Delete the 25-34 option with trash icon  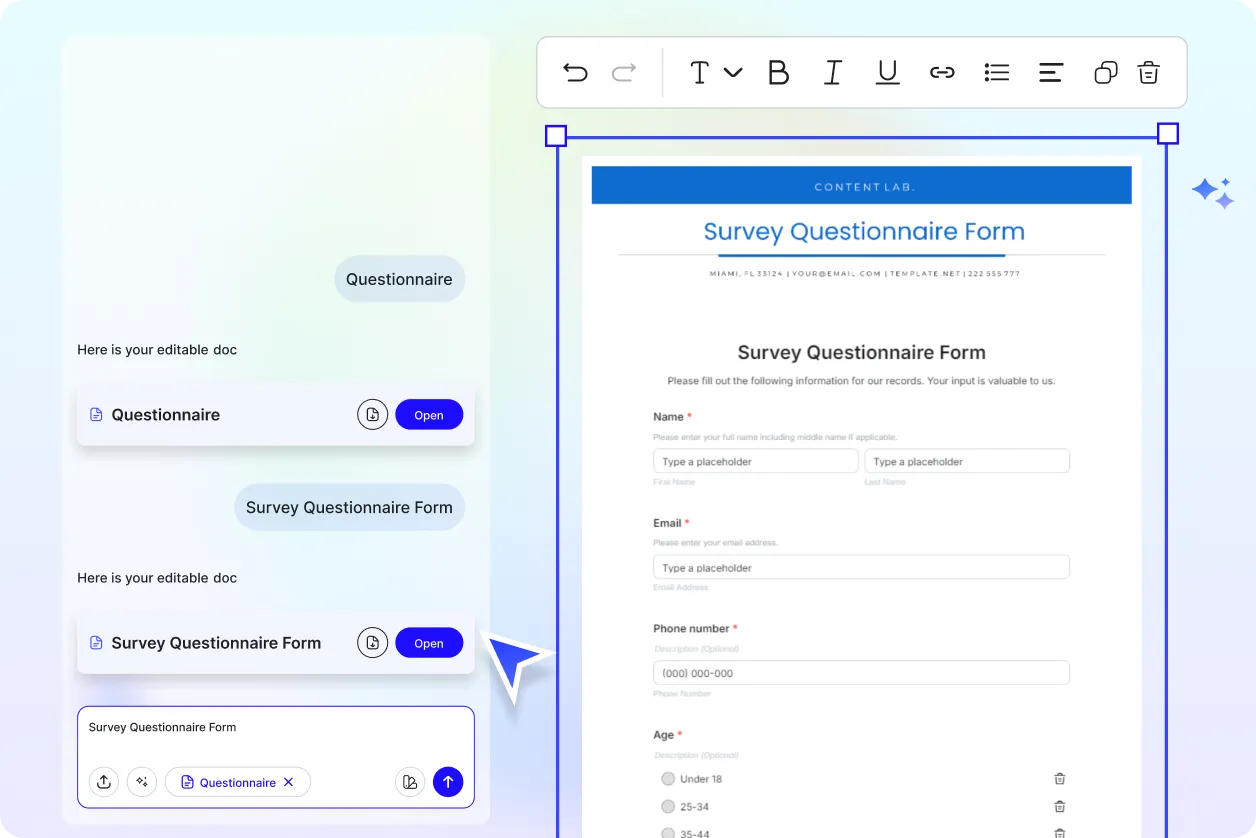[1060, 806]
